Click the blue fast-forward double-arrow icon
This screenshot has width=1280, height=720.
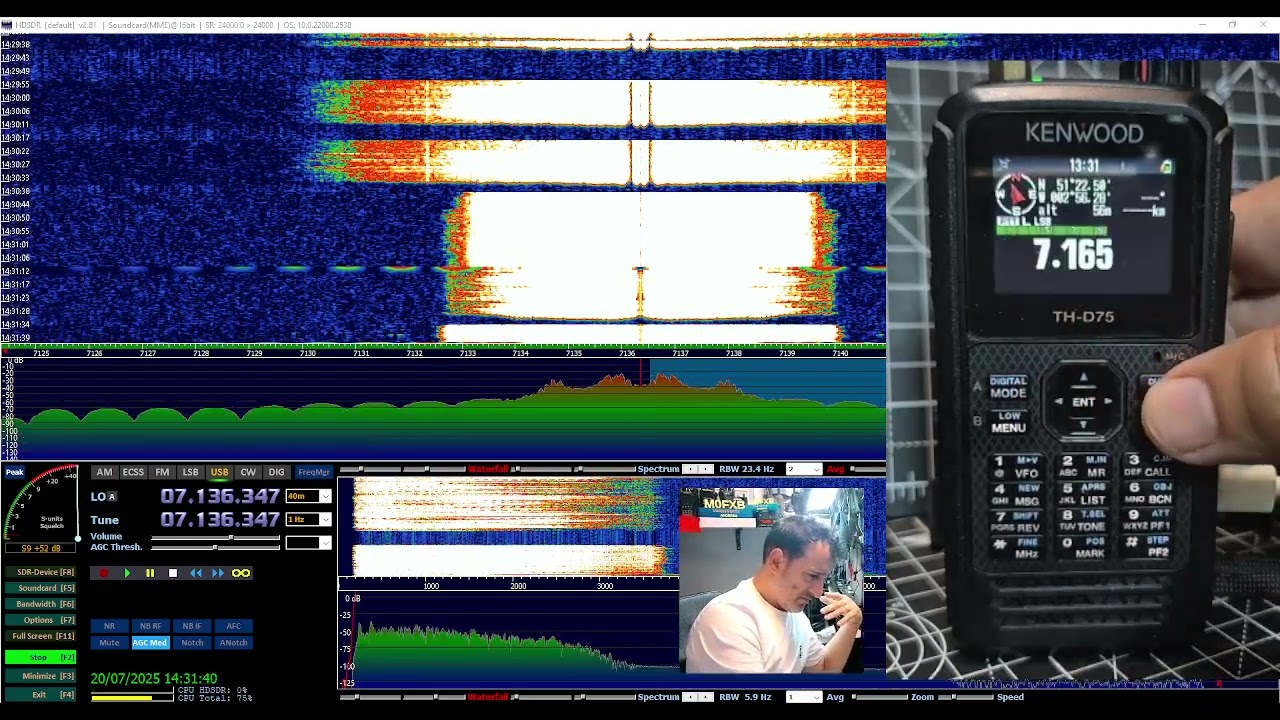pos(218,573)
